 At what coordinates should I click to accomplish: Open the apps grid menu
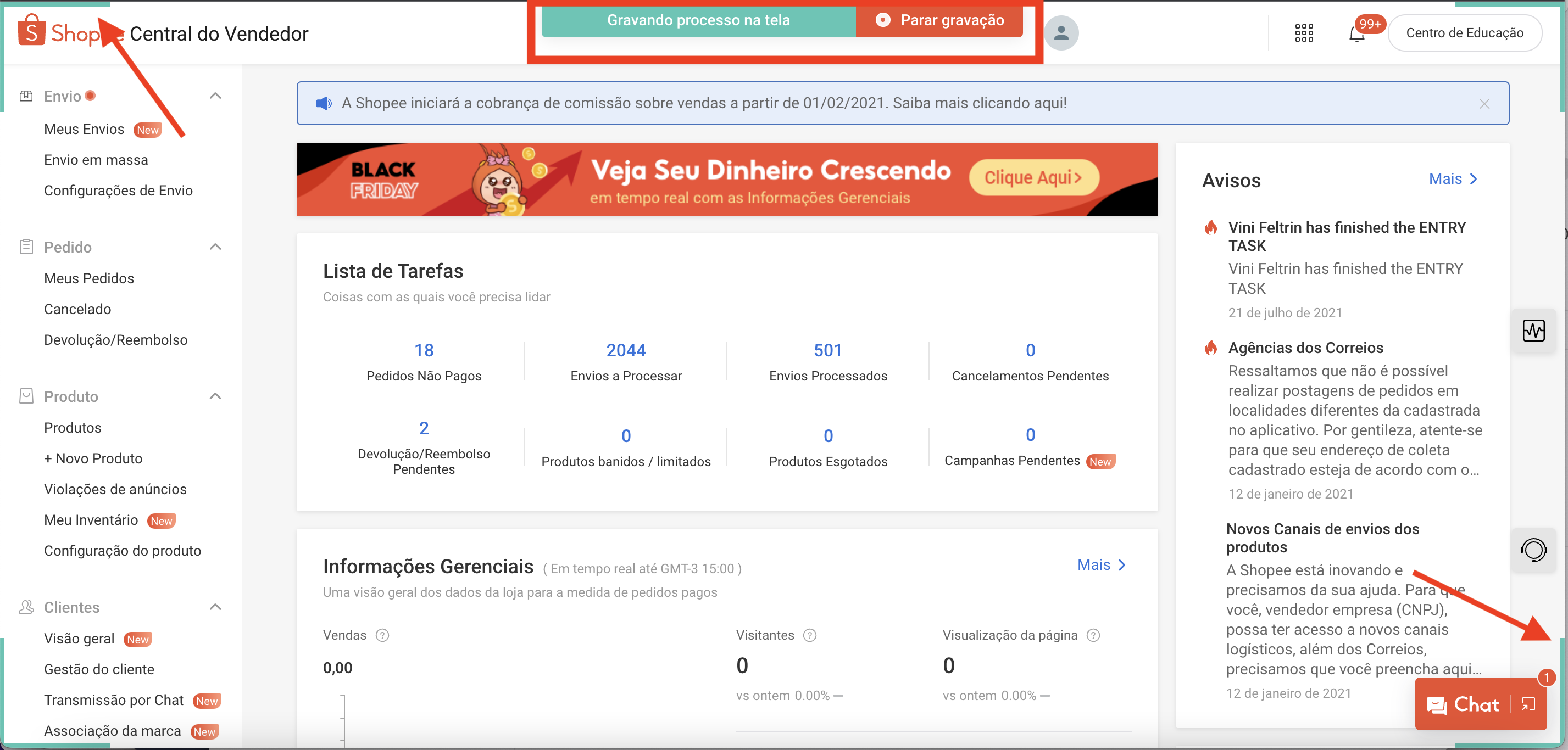[x=1304, y=33]
